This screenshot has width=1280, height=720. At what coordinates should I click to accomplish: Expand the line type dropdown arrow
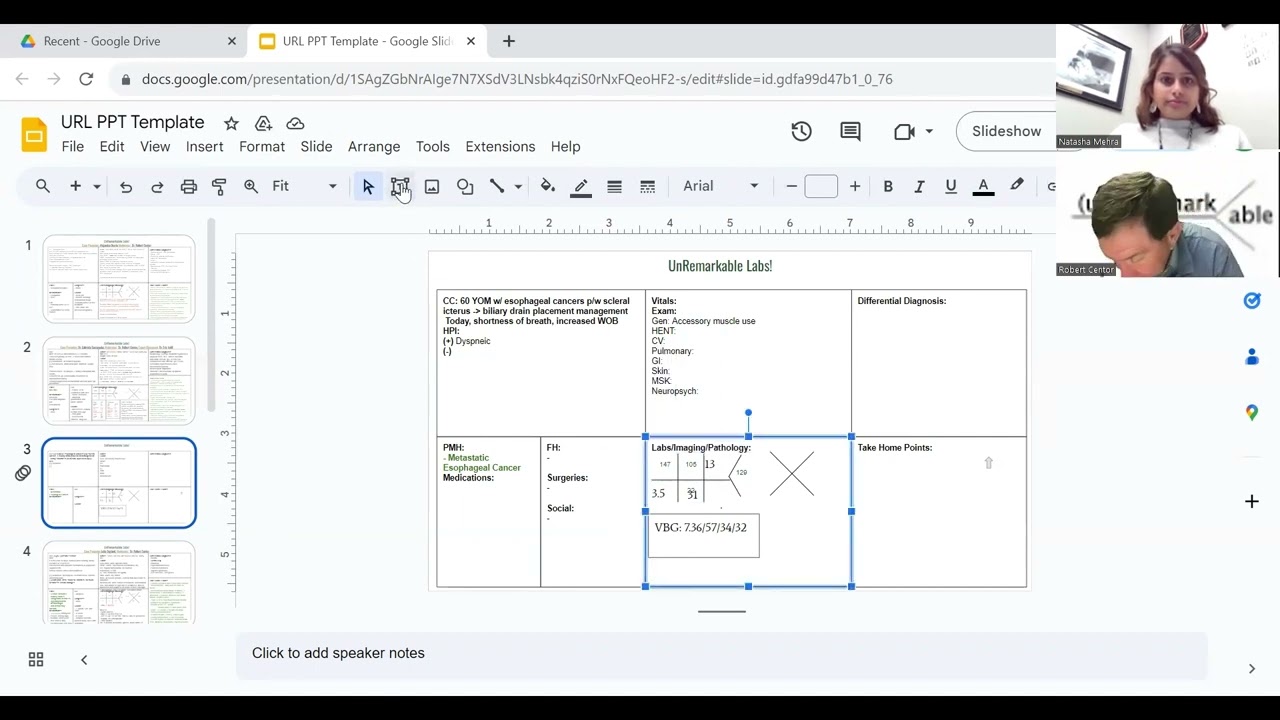(x=518, y=186)
